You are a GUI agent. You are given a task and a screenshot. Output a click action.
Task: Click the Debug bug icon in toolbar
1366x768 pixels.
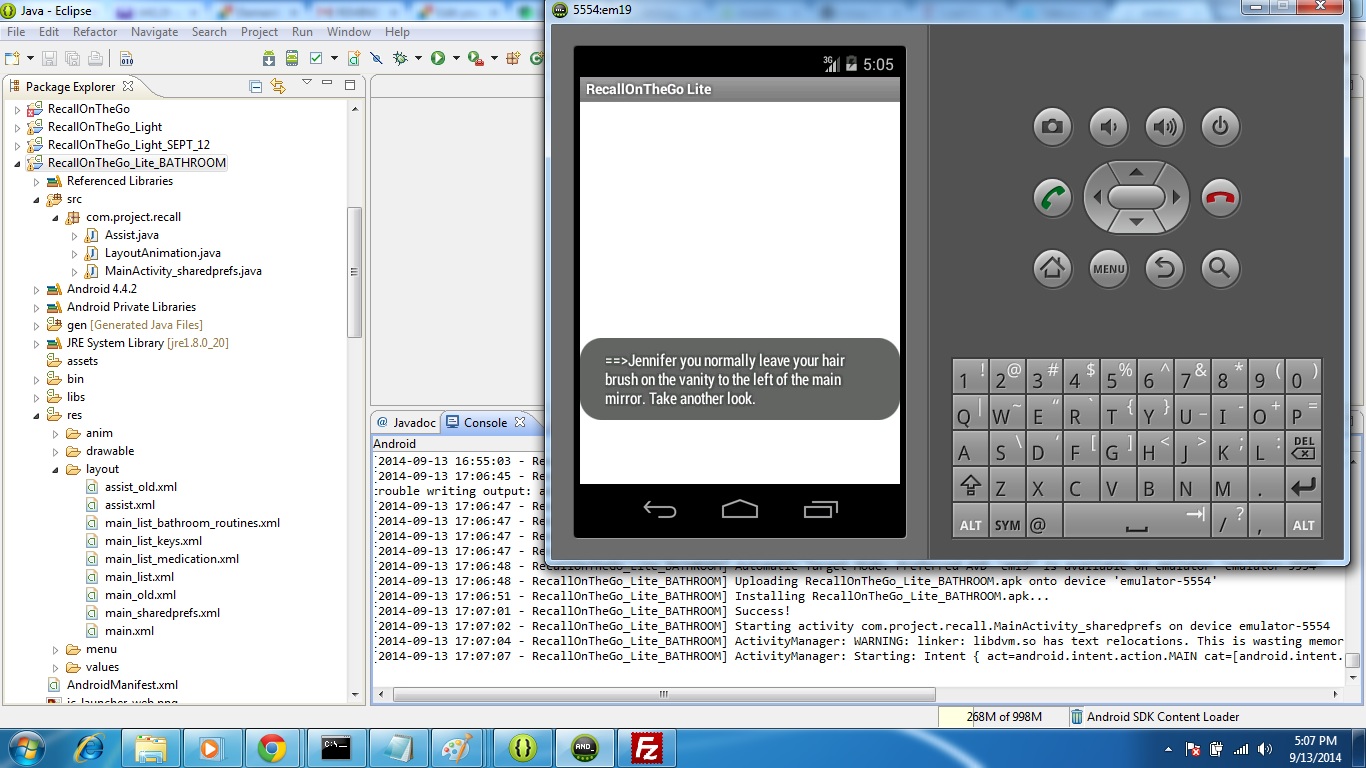(400, 58)
